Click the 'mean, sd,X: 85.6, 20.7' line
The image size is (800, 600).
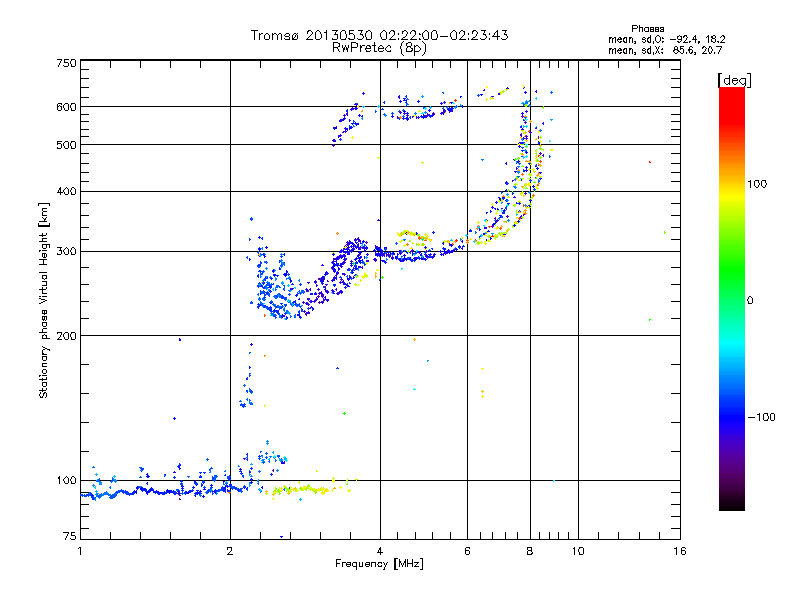(x=665, y=51)
